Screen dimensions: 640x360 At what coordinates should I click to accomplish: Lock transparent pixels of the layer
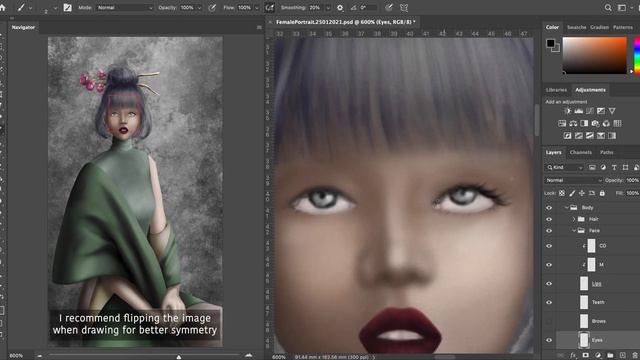562,193
